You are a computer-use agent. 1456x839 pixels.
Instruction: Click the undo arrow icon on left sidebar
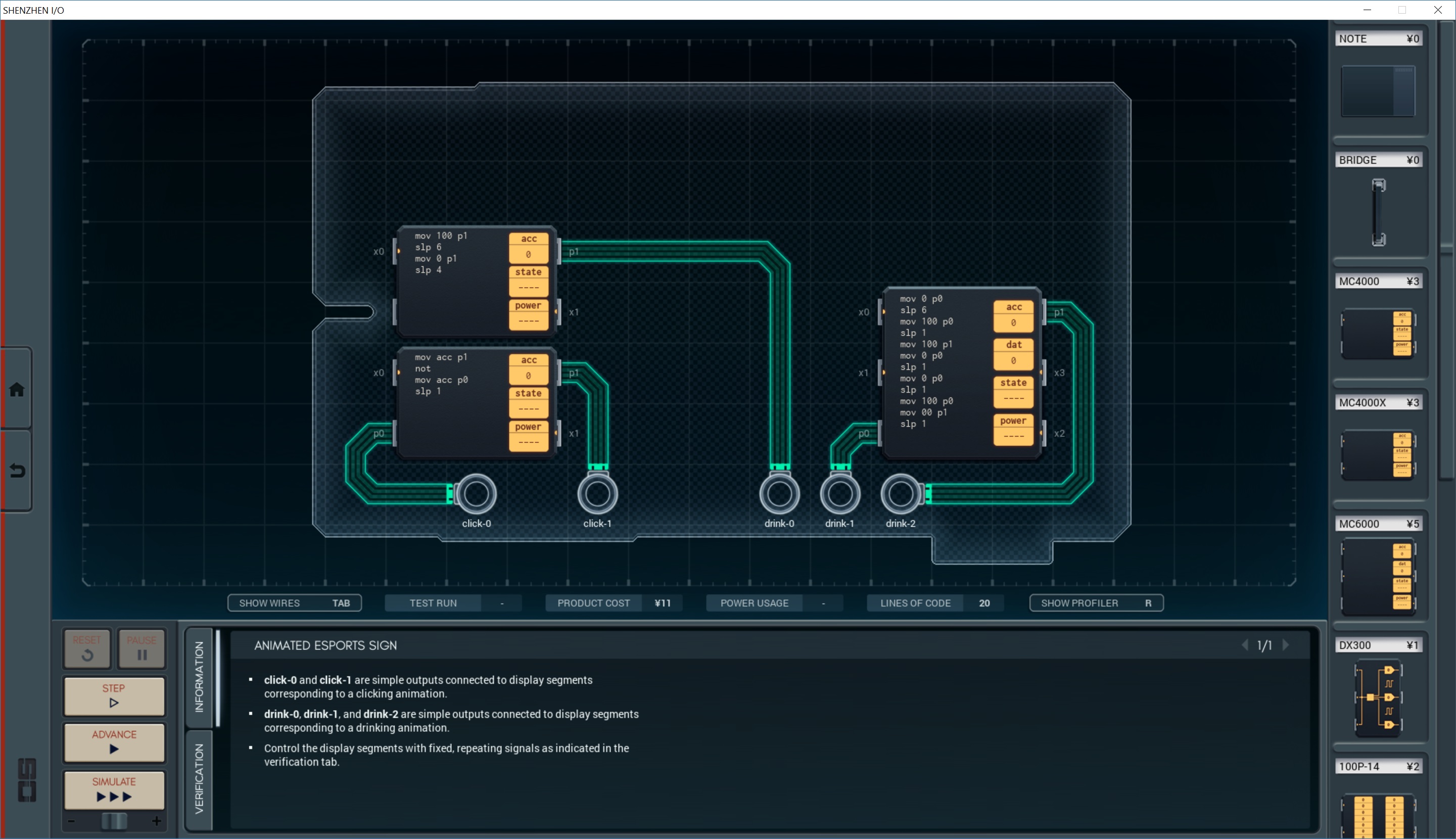[17, 471]
